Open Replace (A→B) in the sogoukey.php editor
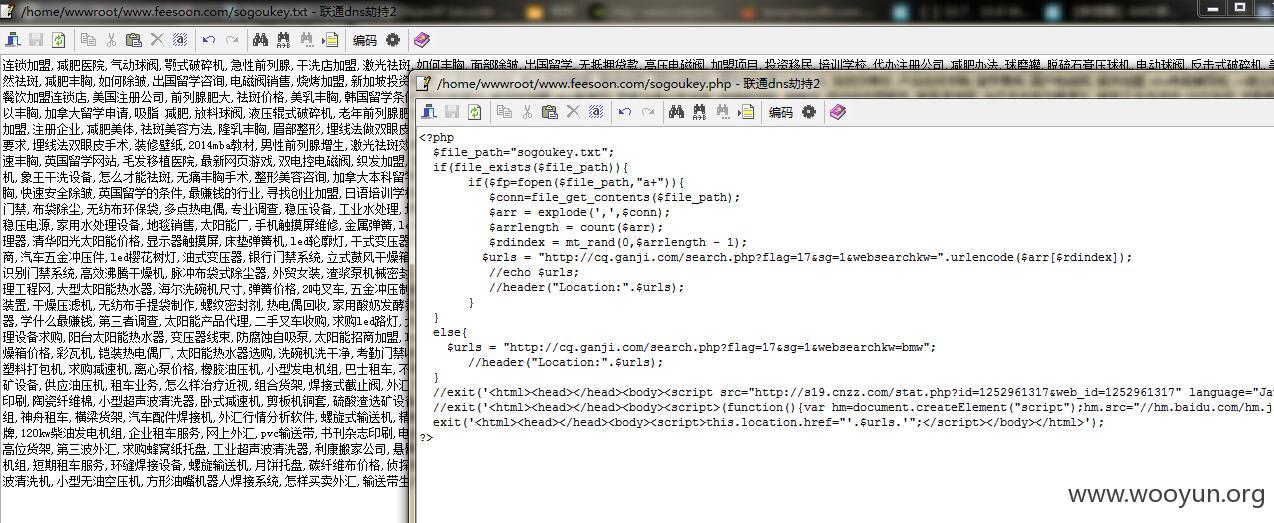The width and height of the screenshot is (1274, 523). point(699,112)
